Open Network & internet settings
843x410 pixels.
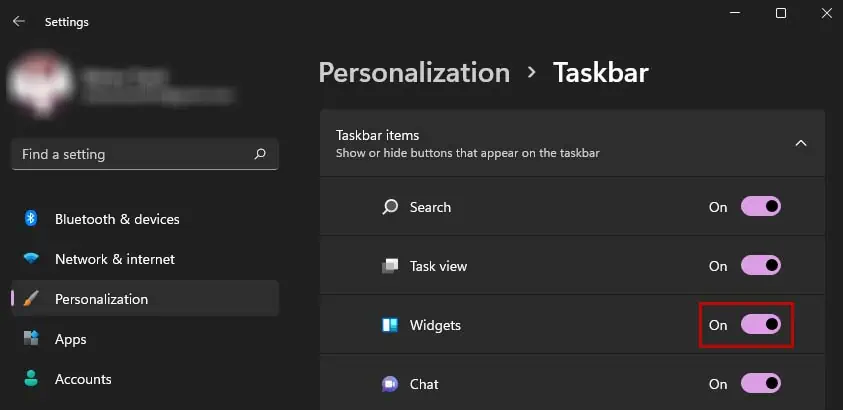(x=145, y=259)
